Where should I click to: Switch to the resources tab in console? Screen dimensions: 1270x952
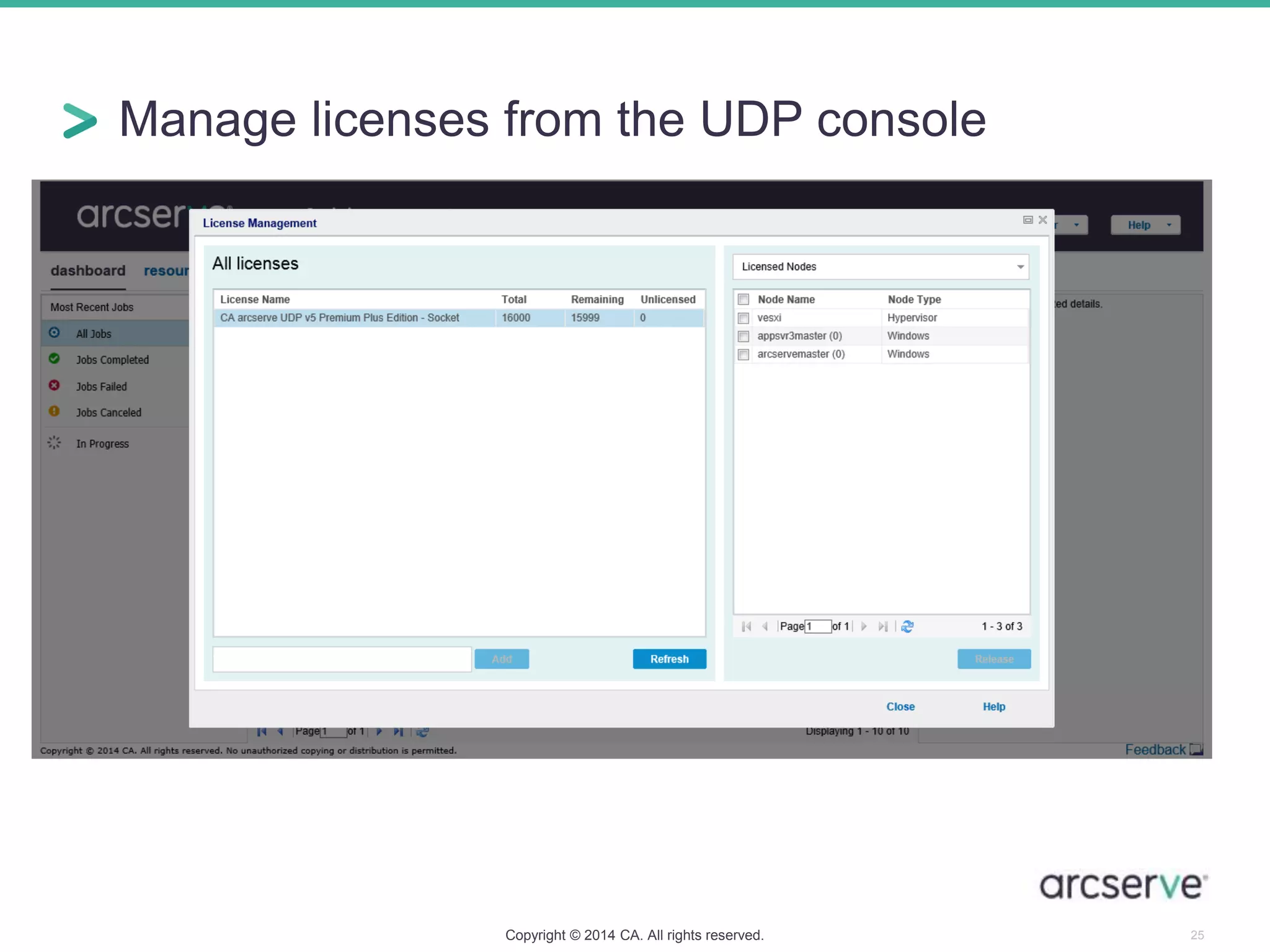[x=166, y=271]
